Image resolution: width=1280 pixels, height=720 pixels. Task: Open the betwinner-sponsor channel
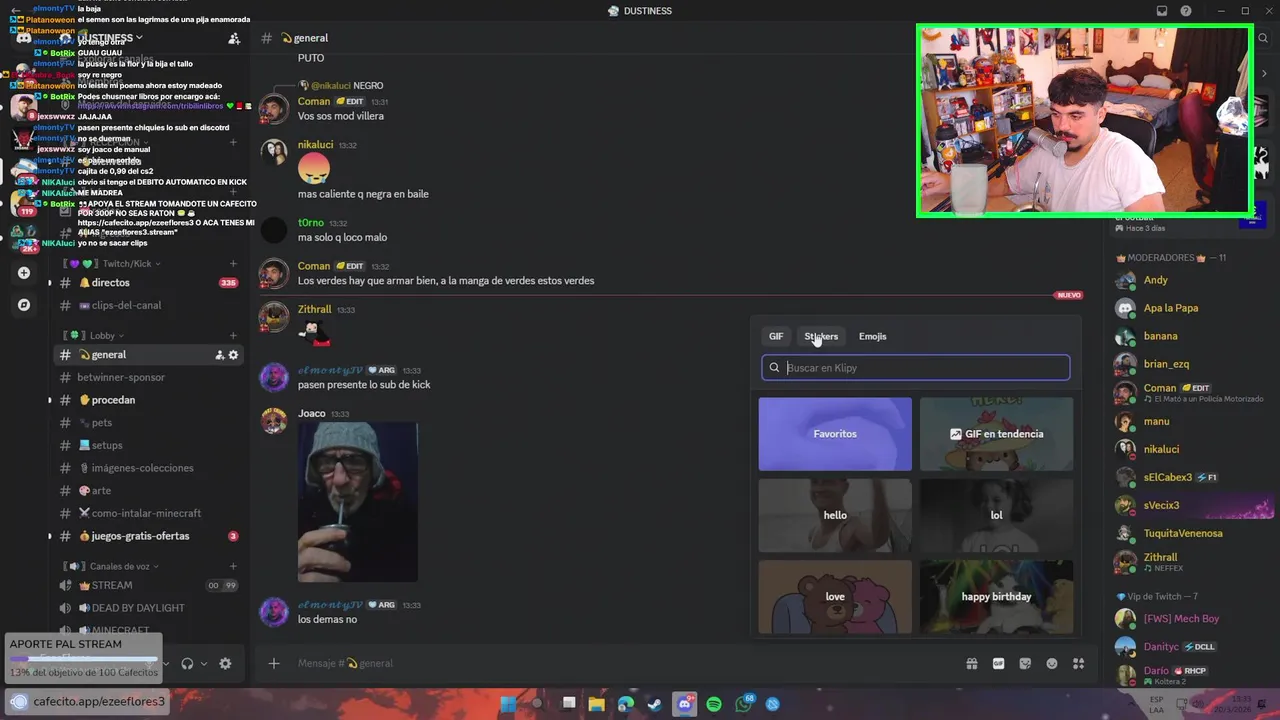pos(148,377)
